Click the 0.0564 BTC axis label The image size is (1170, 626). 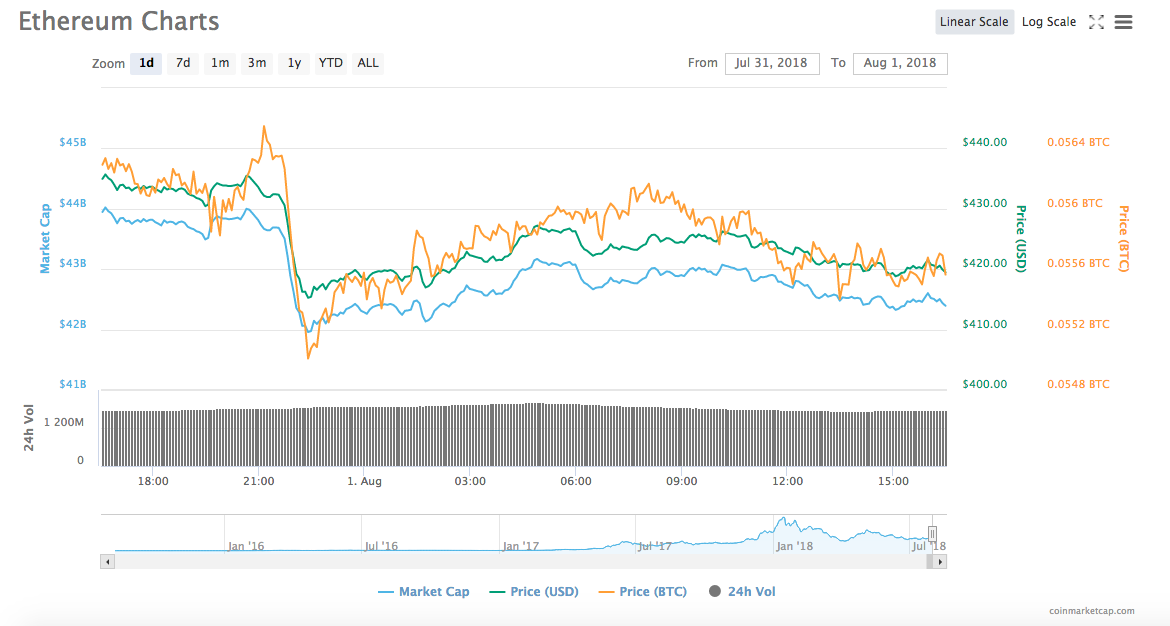pyautogui.click(x=1078, y=143)
